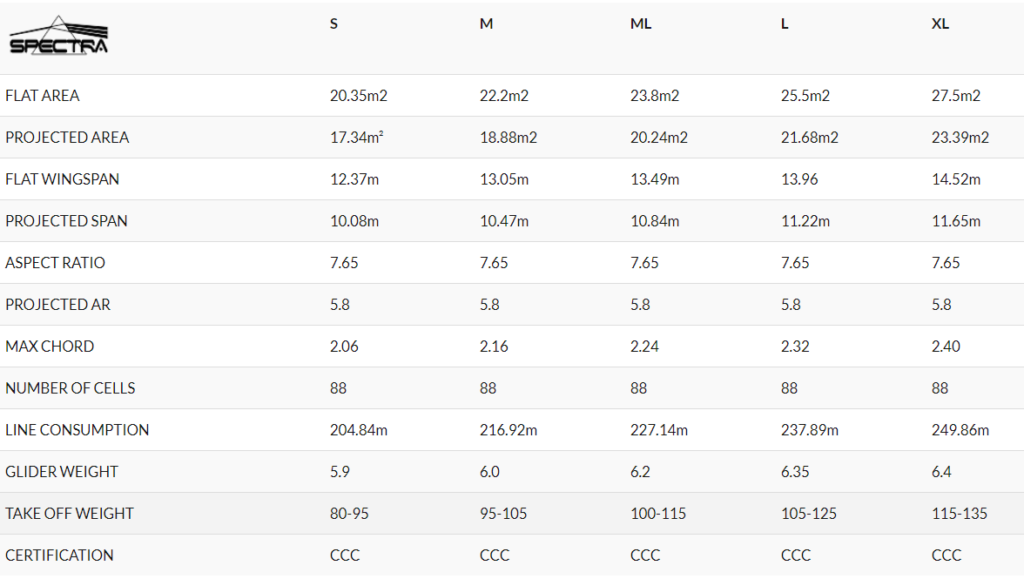This screenshot has width=1024, height=579.
Task: Select the XL size column header
Action: click(940, 24)
